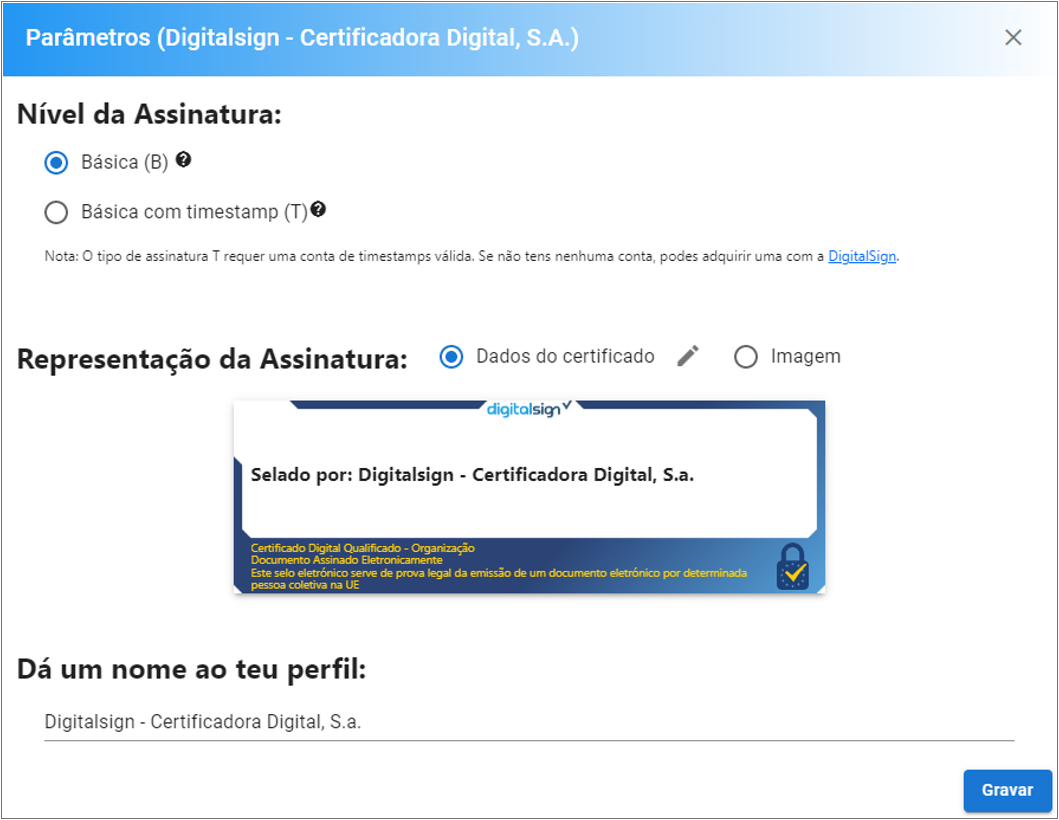Screen dimensions: 1059x820
Task: Click the edit pencil near Dados do certificado
Action: click(687, 355)
